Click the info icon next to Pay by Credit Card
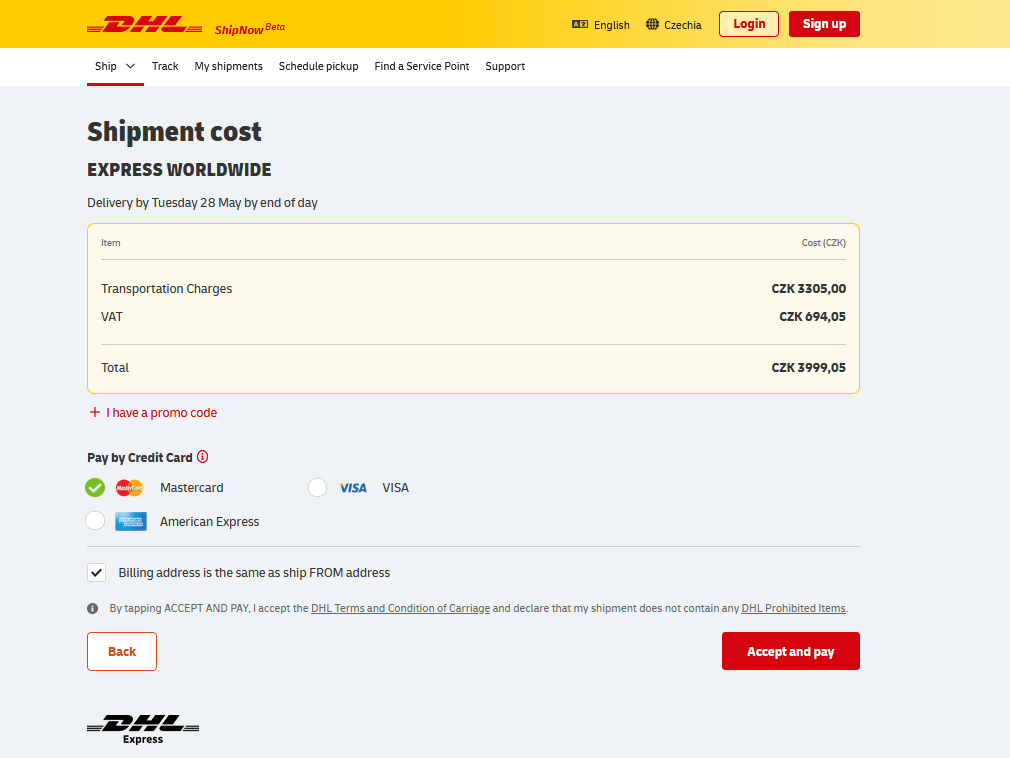1010x758 pixels. point(202,457)
